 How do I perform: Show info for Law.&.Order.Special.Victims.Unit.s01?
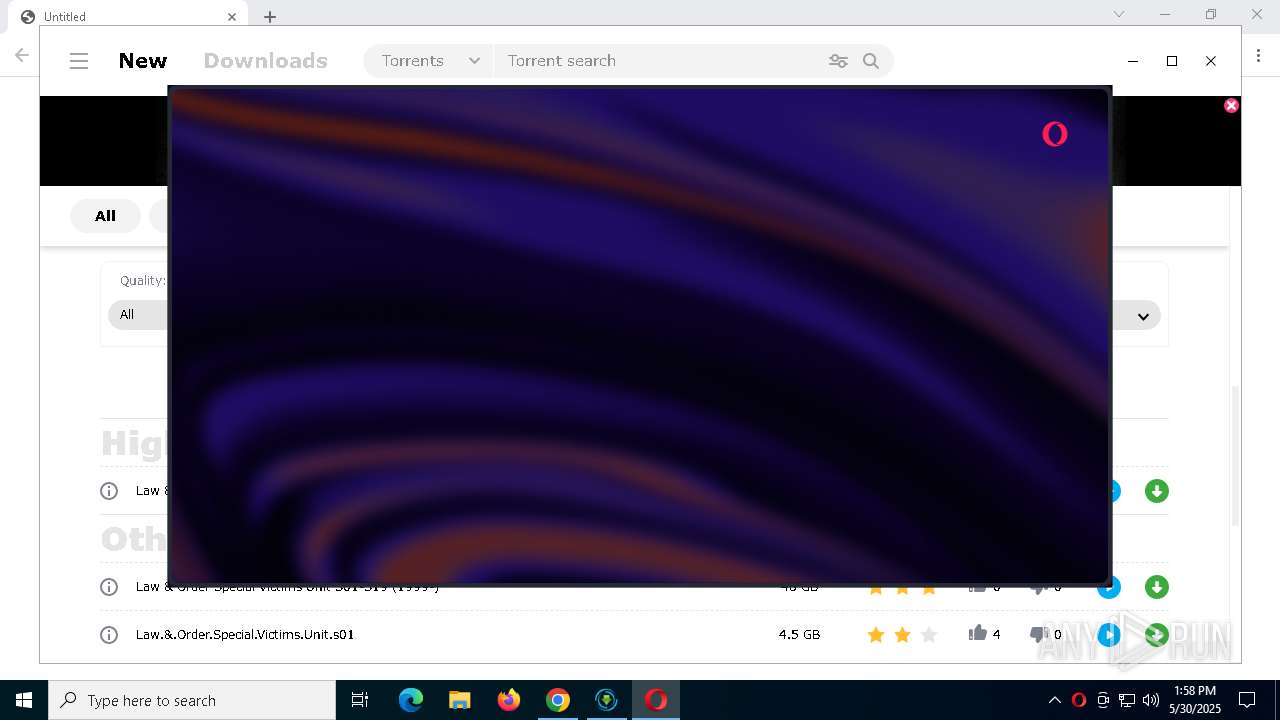point(109,635)
